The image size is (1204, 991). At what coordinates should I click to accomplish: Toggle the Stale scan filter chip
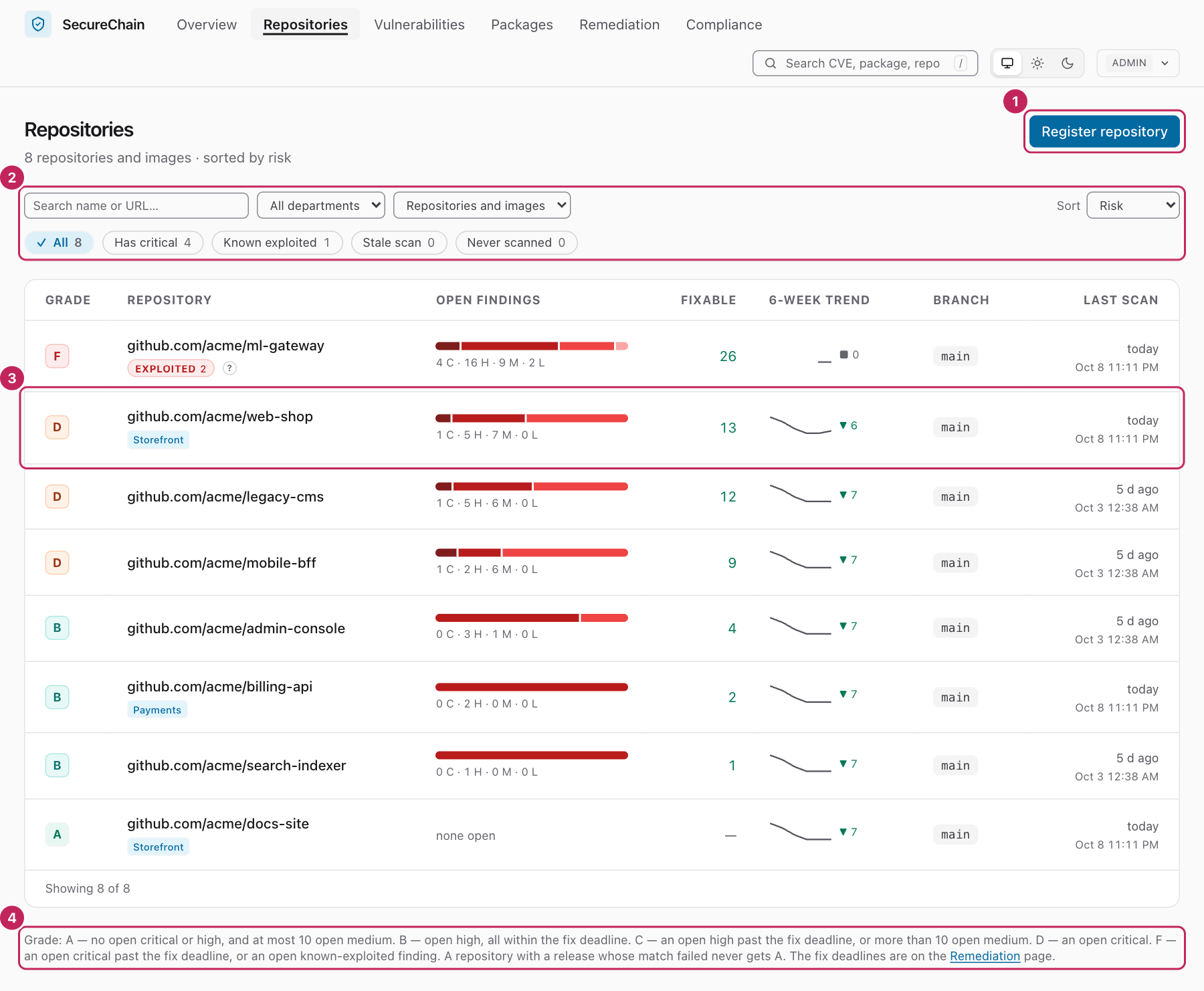coord(399,243)
